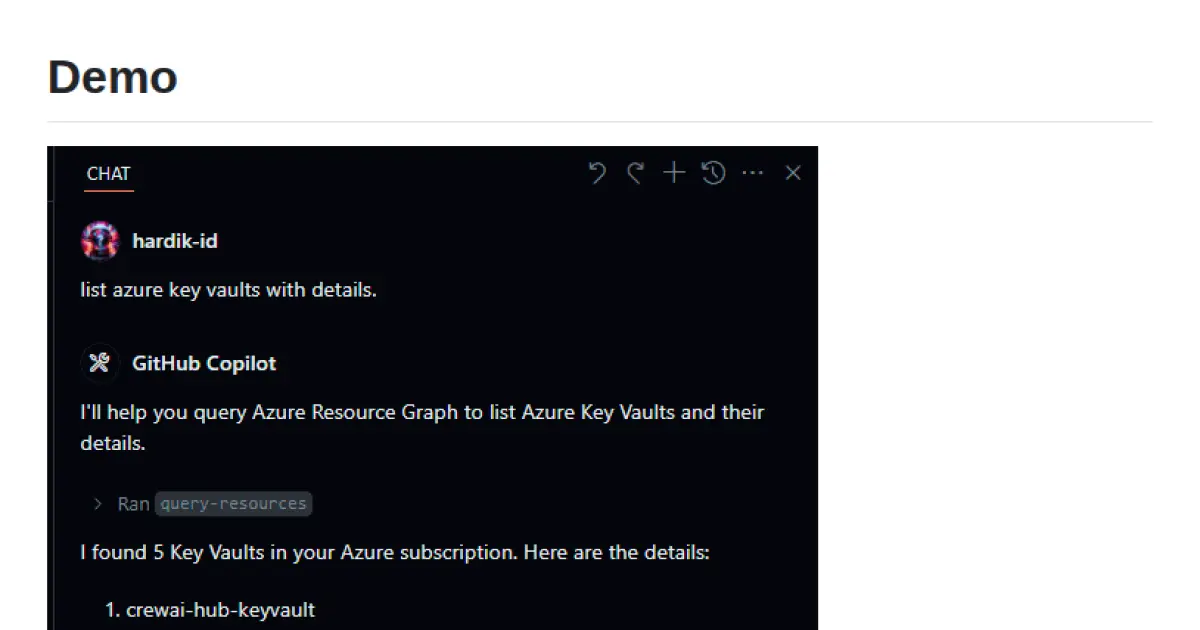
Task: Switch to the CHAT tab
Action: (107, 173)
